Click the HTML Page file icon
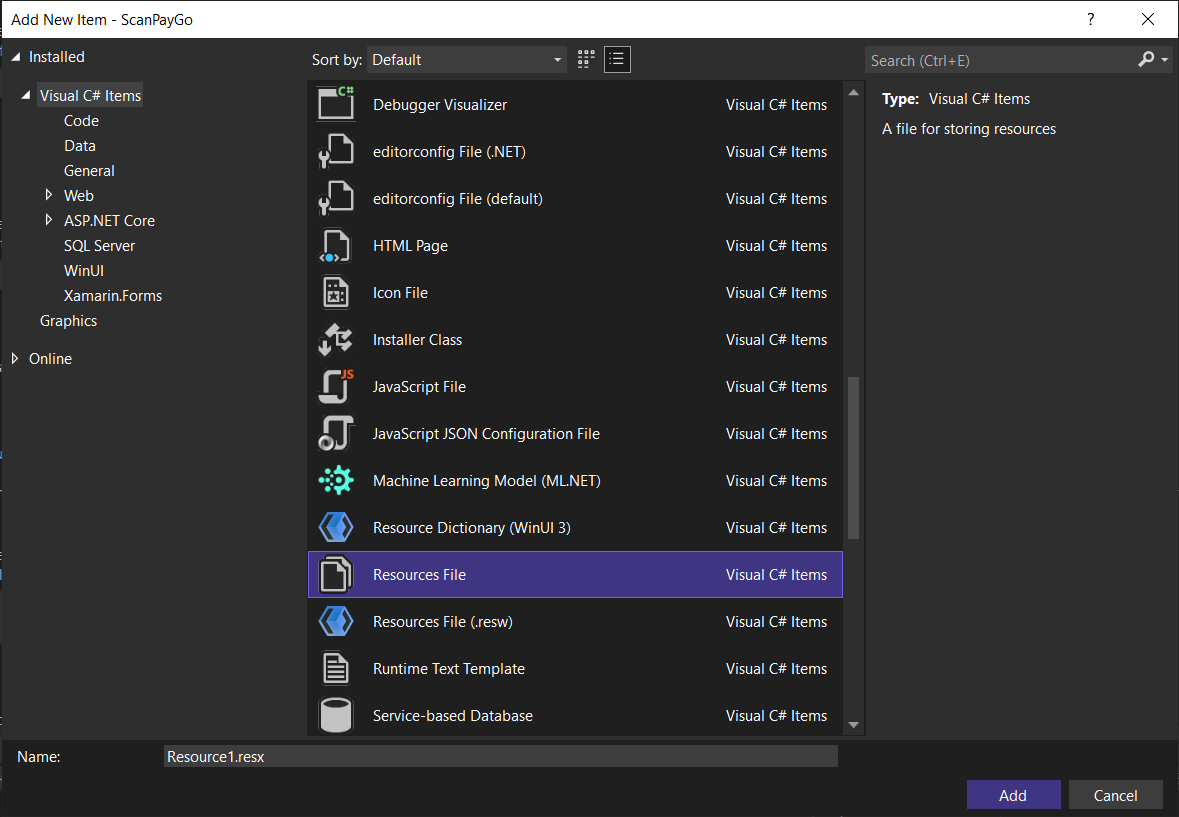1179x817 pixels. (x=336, y=246)
